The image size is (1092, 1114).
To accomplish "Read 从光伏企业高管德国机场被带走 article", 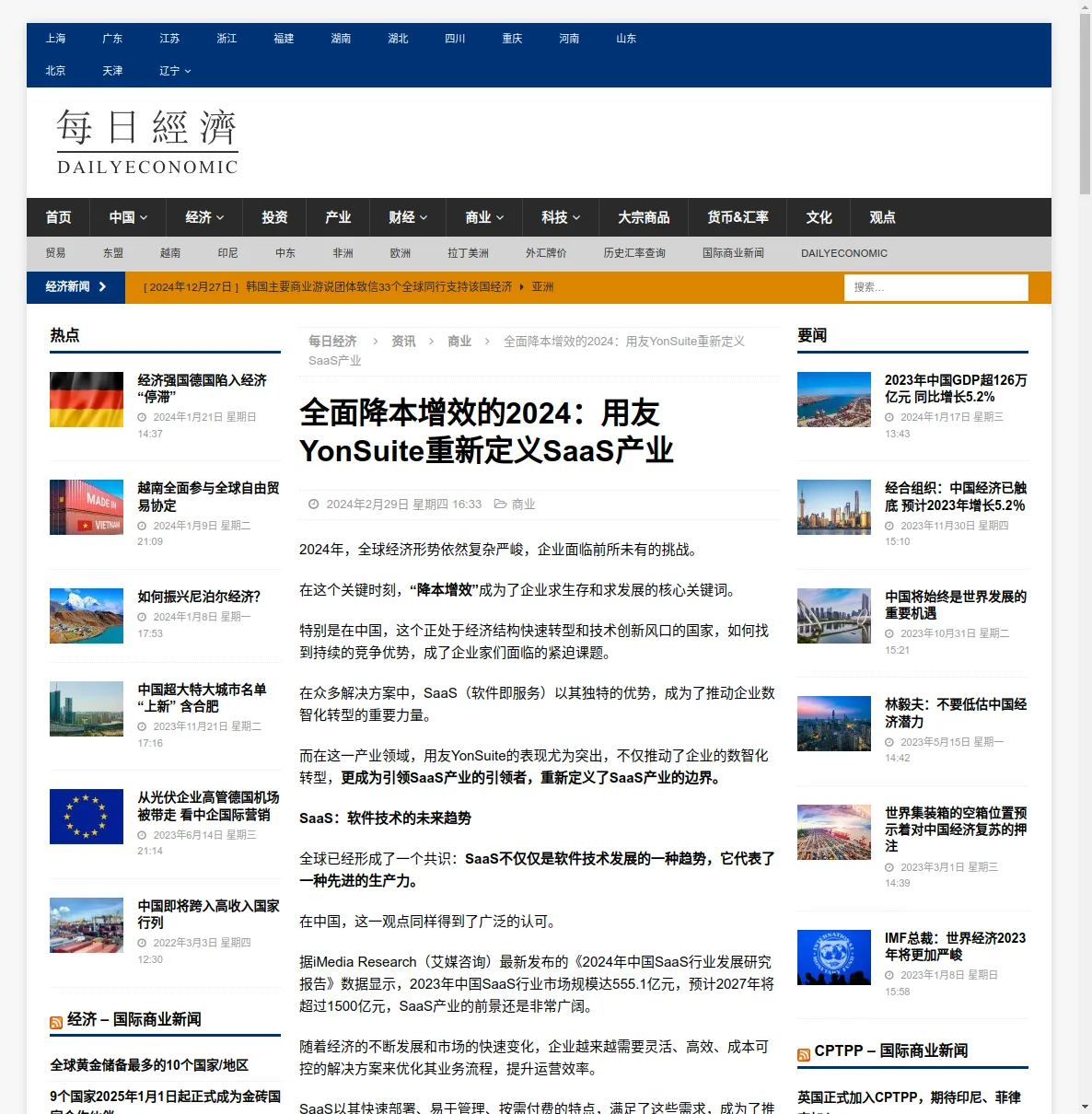I will [x=208, y=806].
